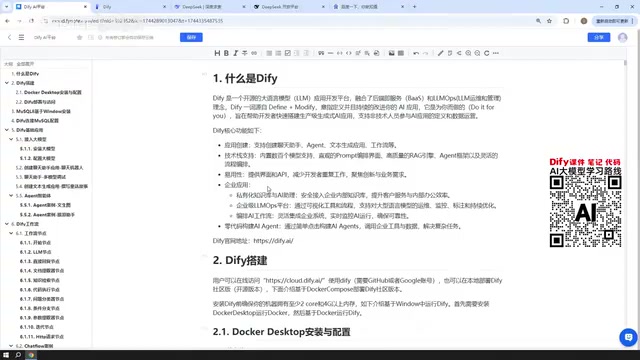
Task: Collapse the '5. Dify基础应用' outline section
Action: point(7,130)
